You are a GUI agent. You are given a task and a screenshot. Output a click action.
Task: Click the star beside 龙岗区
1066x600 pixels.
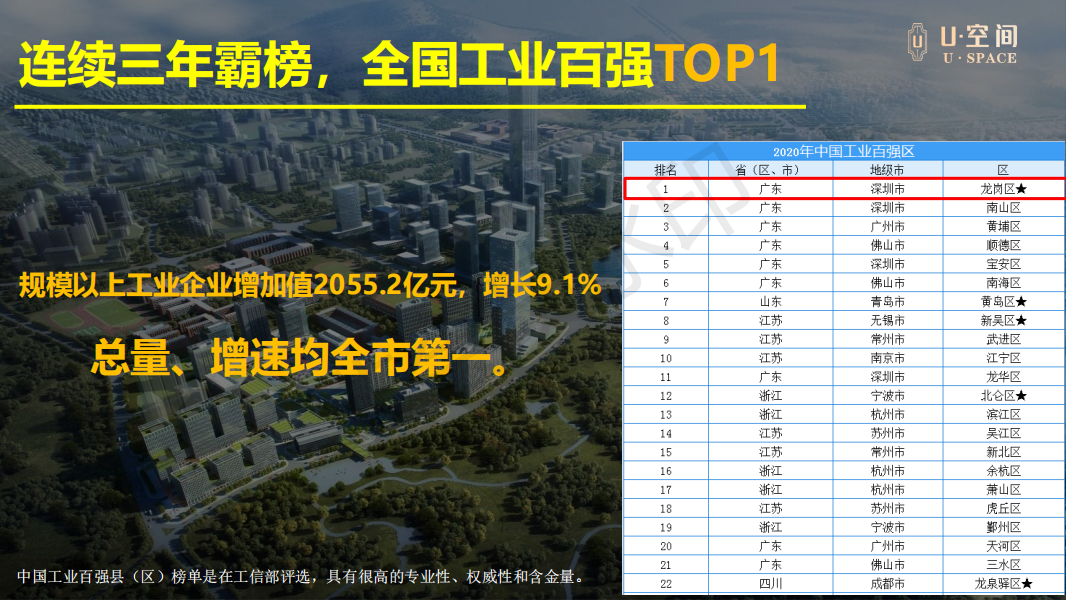(x=1022, y=189)
